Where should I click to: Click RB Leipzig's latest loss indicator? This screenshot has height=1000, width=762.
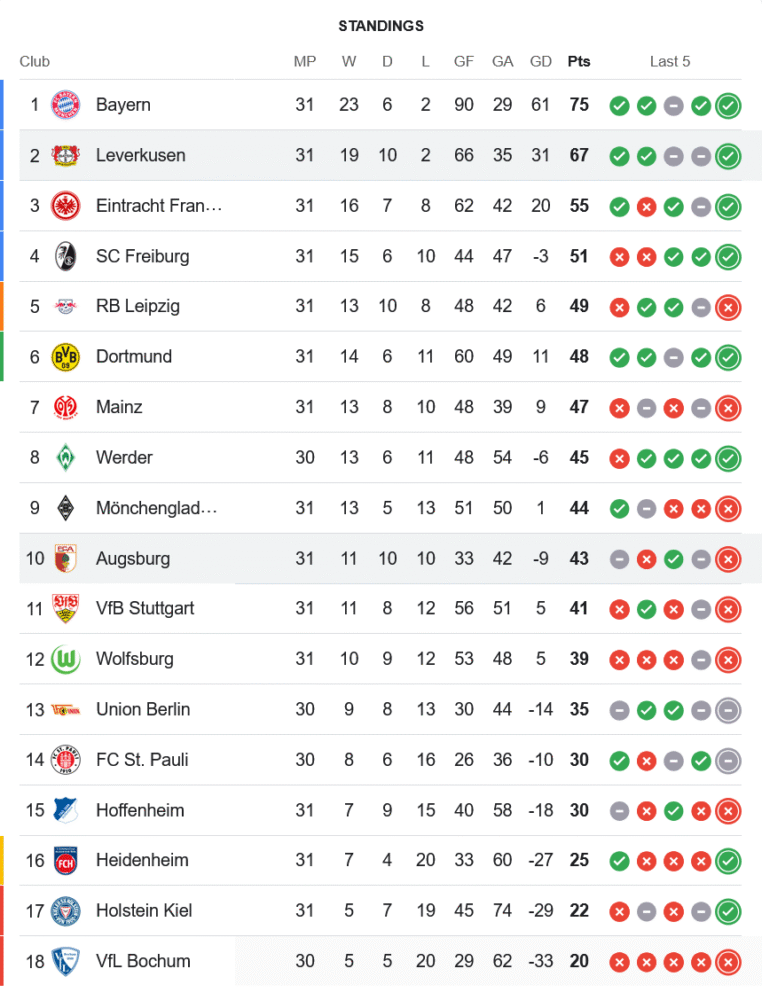click(728, 307)
